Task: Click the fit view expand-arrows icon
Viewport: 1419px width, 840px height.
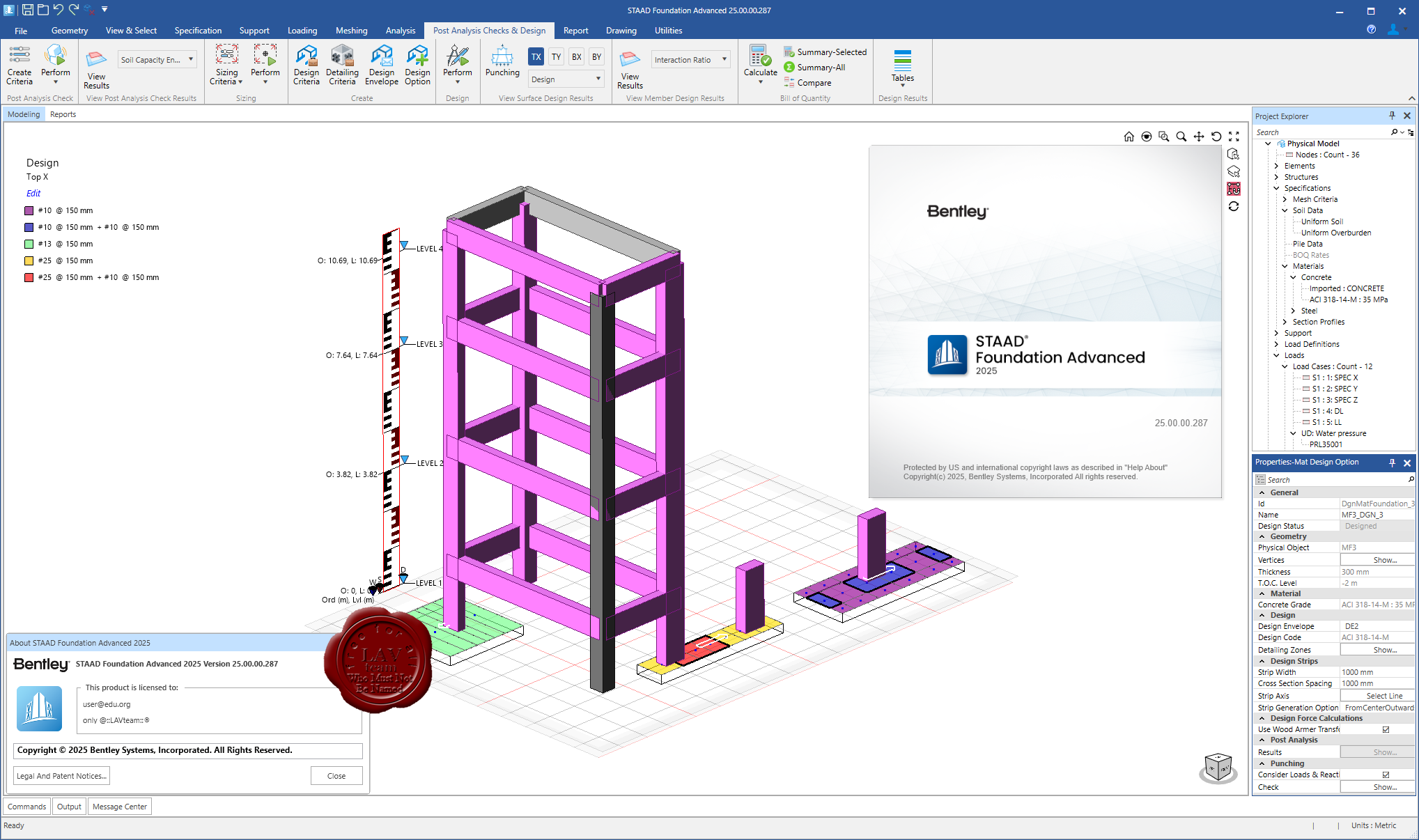Action: pos(1234,137)
